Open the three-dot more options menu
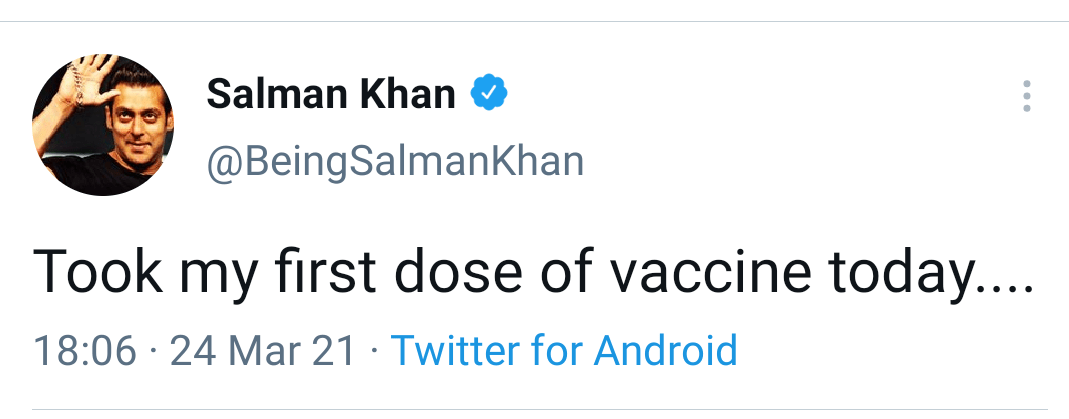Viewport: 1069px width, 419px height. point(1026,95)
